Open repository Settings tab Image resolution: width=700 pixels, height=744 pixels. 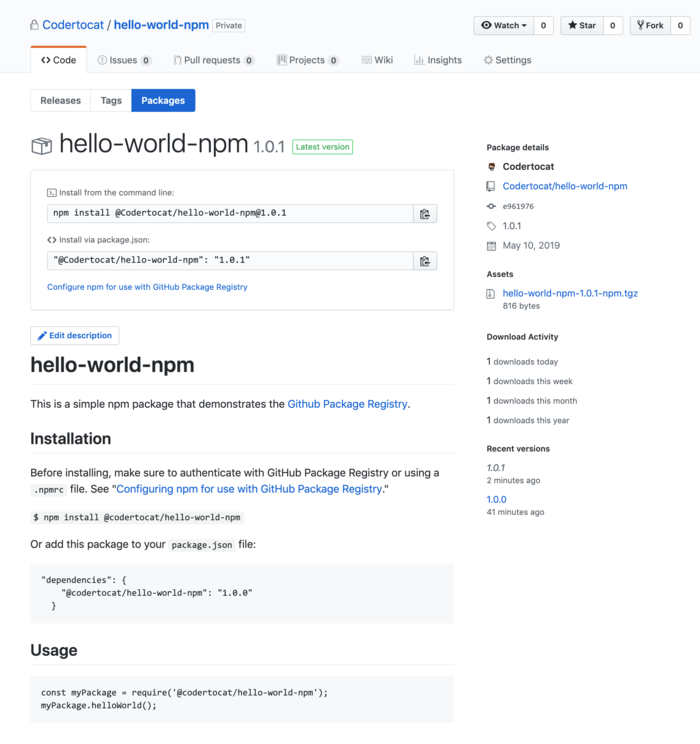507,60
